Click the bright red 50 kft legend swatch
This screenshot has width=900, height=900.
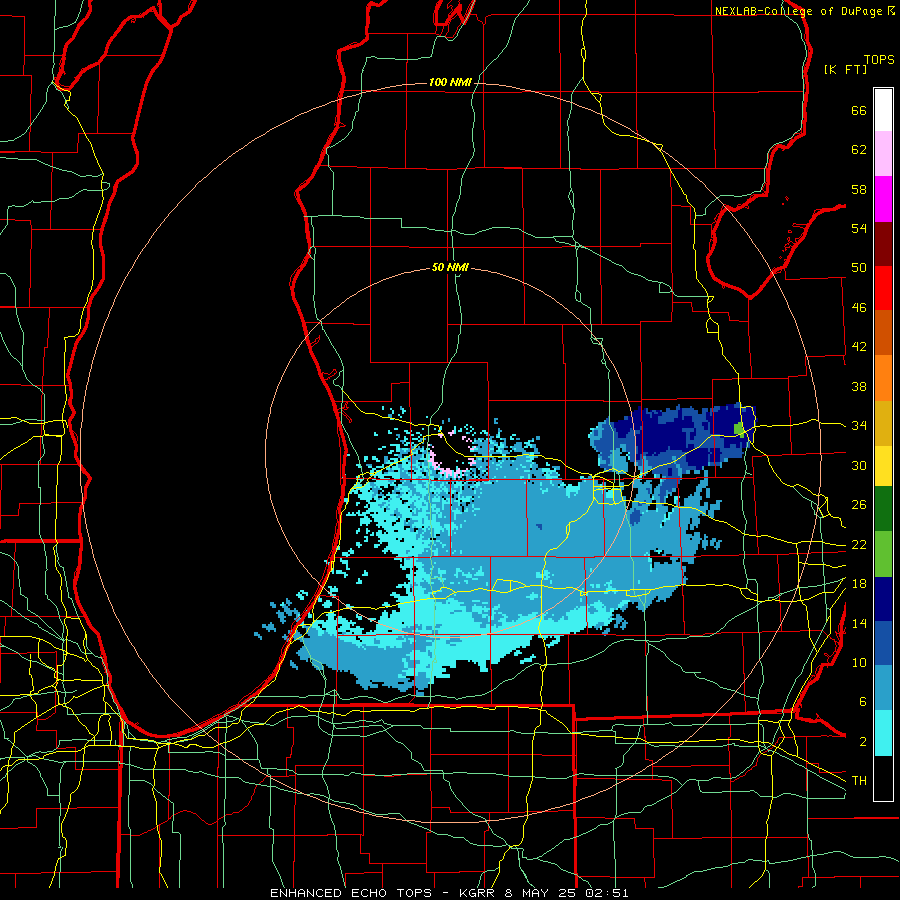pyautogui.click(x=883, y=288)
